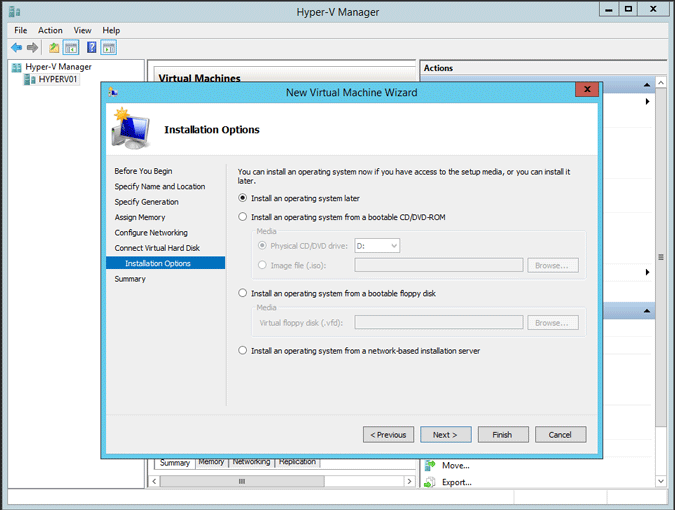Switch to the Networking tab
Screen dimensions: 675x510
(251, 462)
